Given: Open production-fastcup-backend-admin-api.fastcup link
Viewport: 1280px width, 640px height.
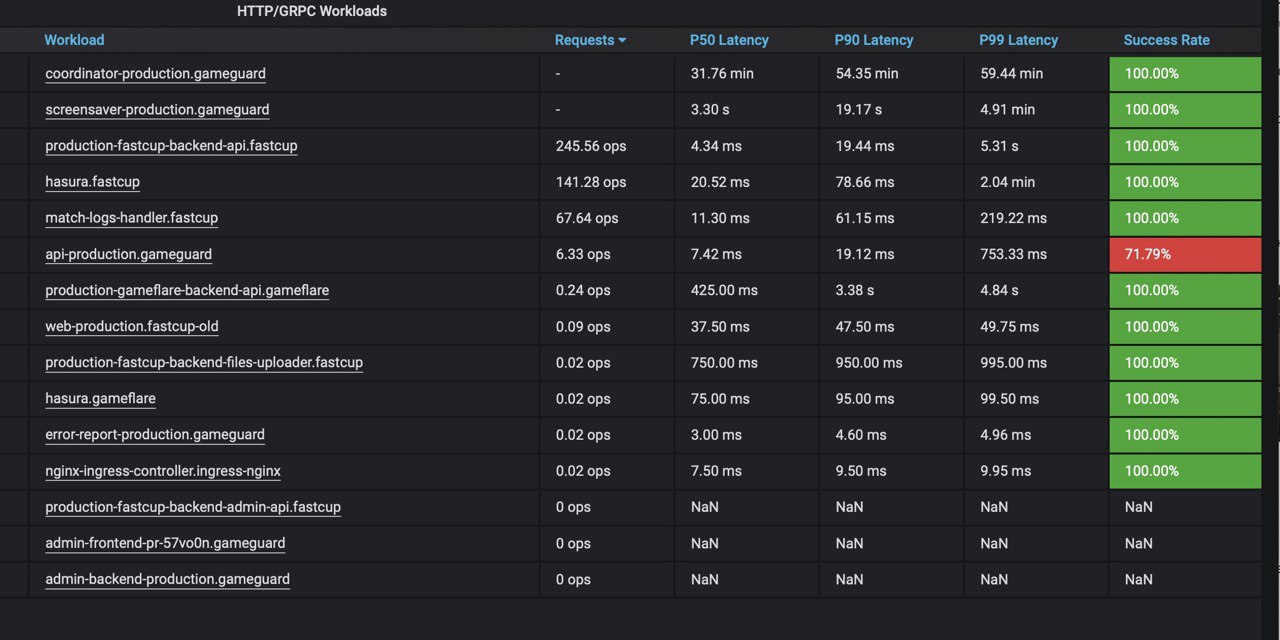Looking at the screenshot, I should pos(193,507).
